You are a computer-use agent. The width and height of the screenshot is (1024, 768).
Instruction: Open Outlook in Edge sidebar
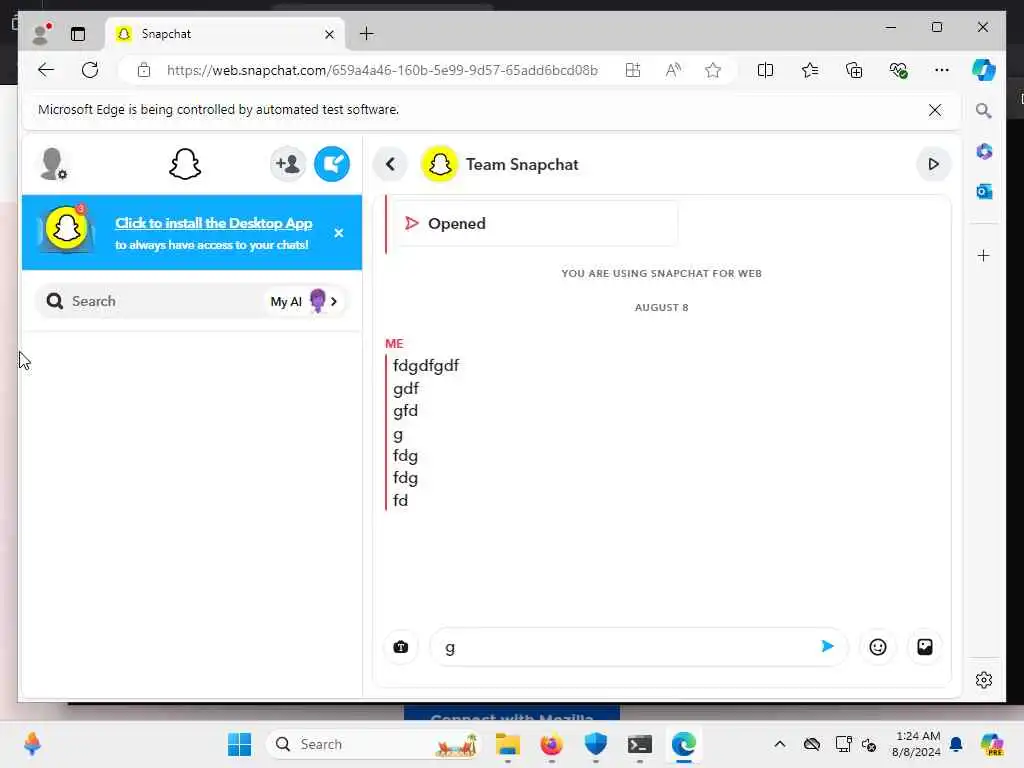pos(984,191)
